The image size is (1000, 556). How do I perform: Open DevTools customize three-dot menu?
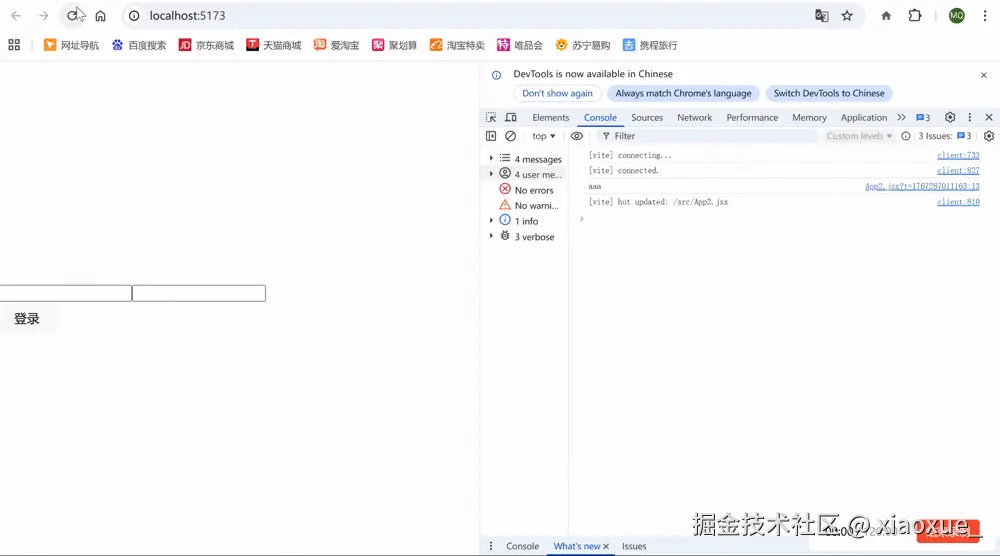(x=969, y=117)
